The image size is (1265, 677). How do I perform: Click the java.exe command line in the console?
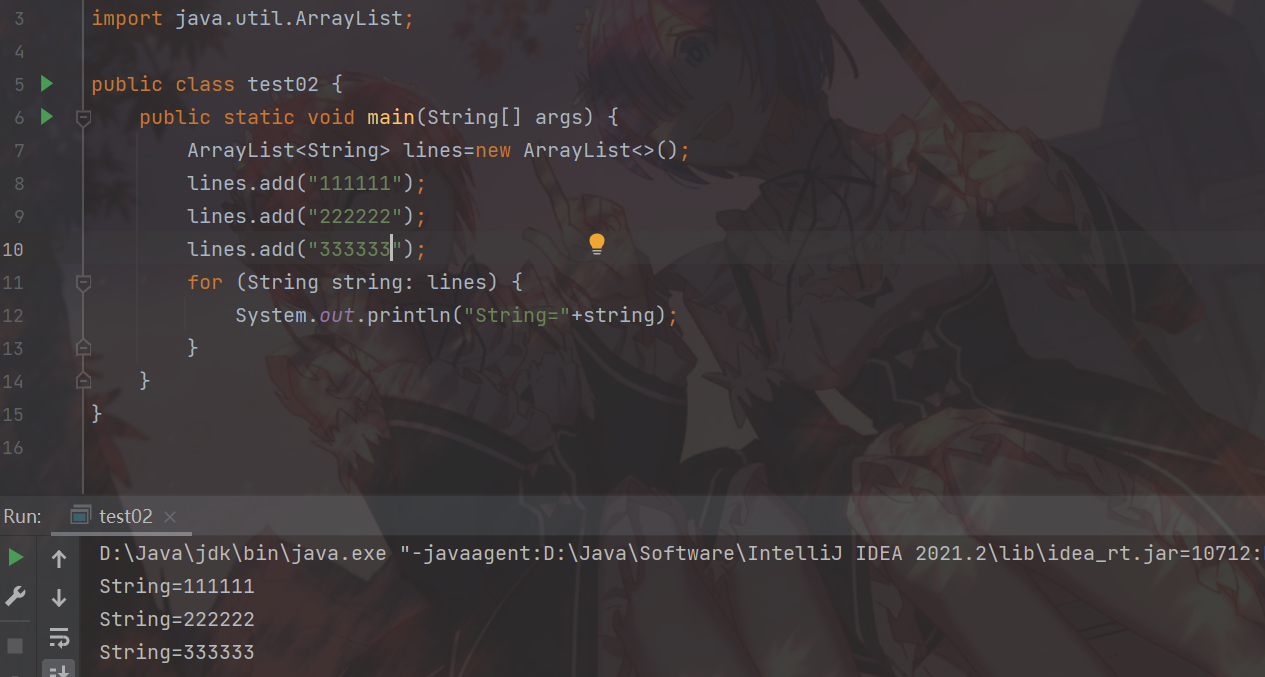682,554
